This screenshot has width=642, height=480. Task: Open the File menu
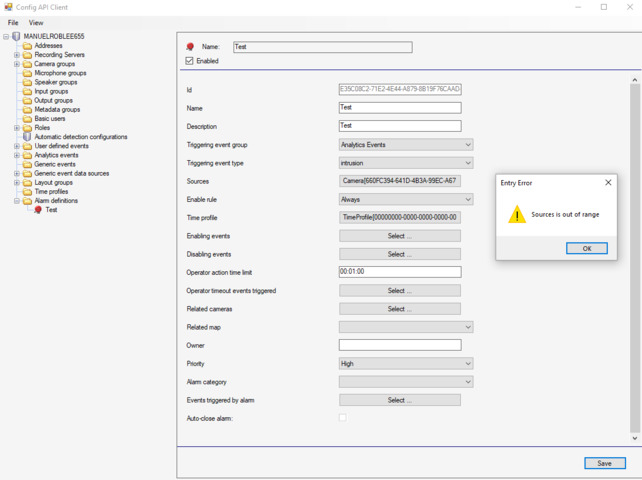coord(13,22)
